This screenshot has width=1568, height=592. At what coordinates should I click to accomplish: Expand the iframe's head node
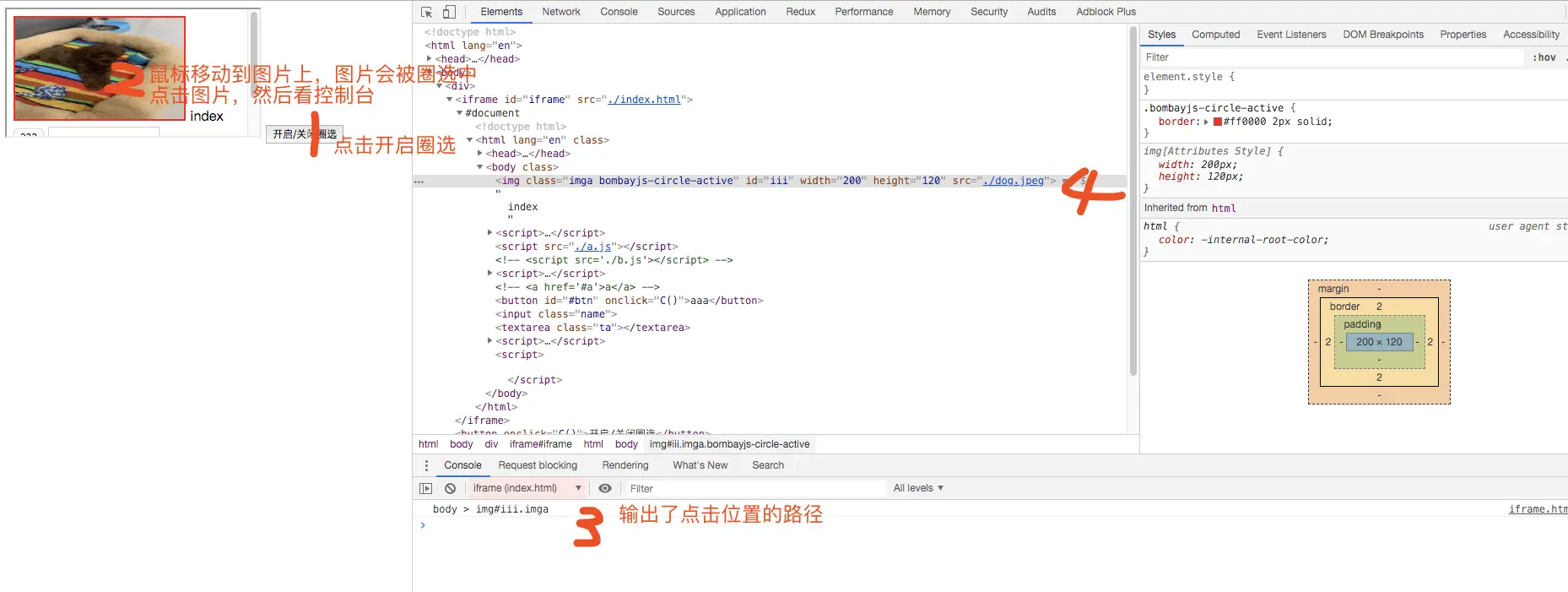tap(480, 154)
